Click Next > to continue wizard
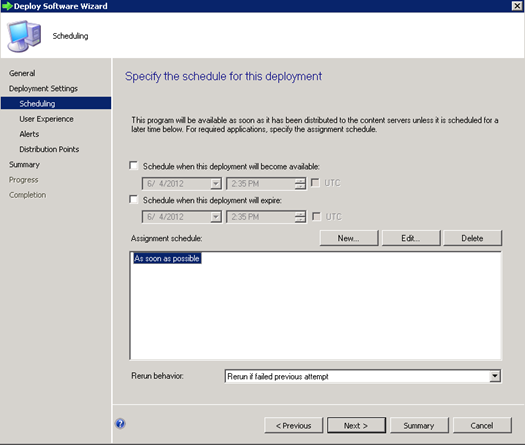 coord(356,425)
